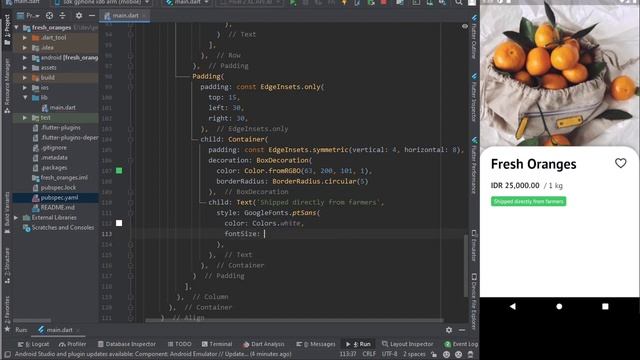Click the red Stop button in toolbar
The width and height of the screenshot is (640, 360).
pyautogui.click(x=384, y=2)
